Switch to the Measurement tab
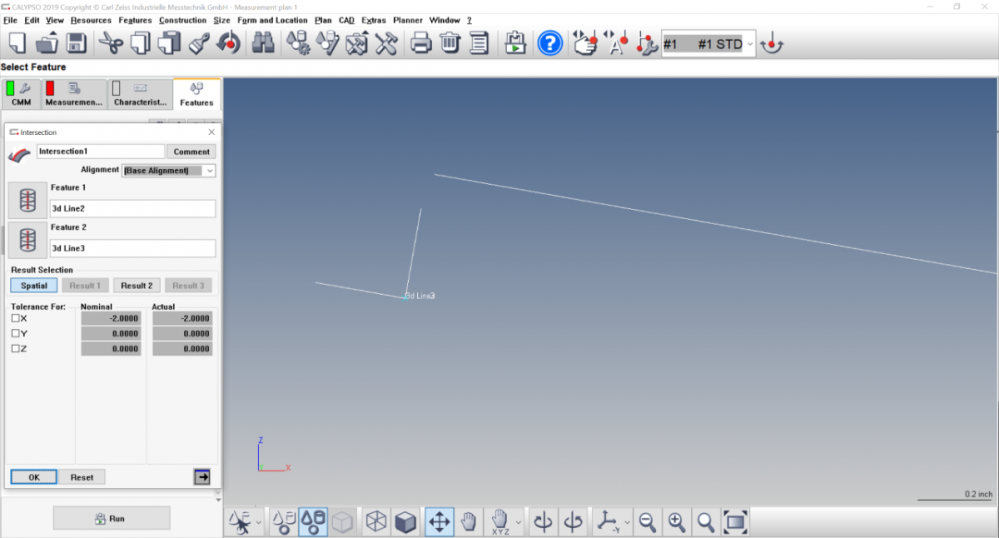 [73, 94]
